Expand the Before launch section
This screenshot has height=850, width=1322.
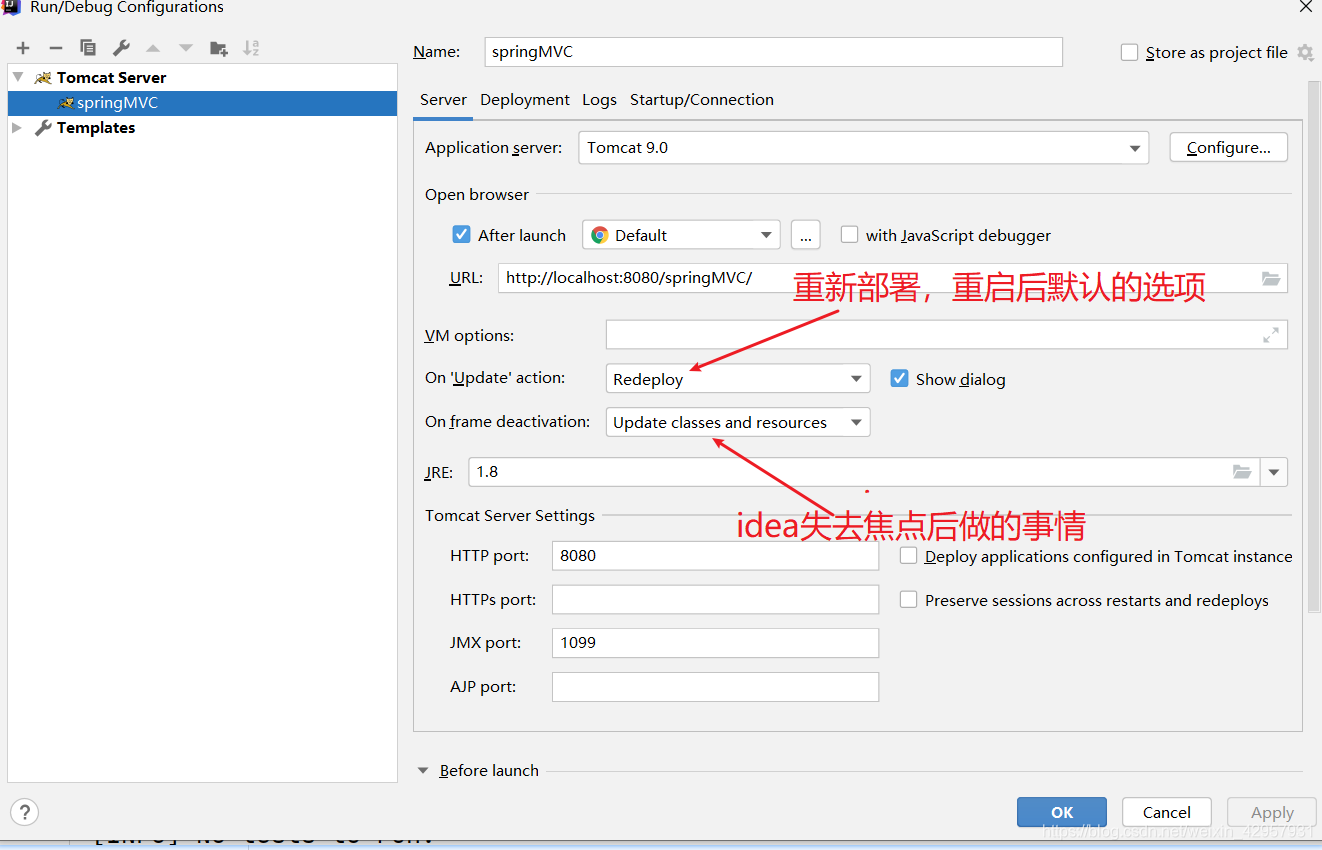(423, 771)
